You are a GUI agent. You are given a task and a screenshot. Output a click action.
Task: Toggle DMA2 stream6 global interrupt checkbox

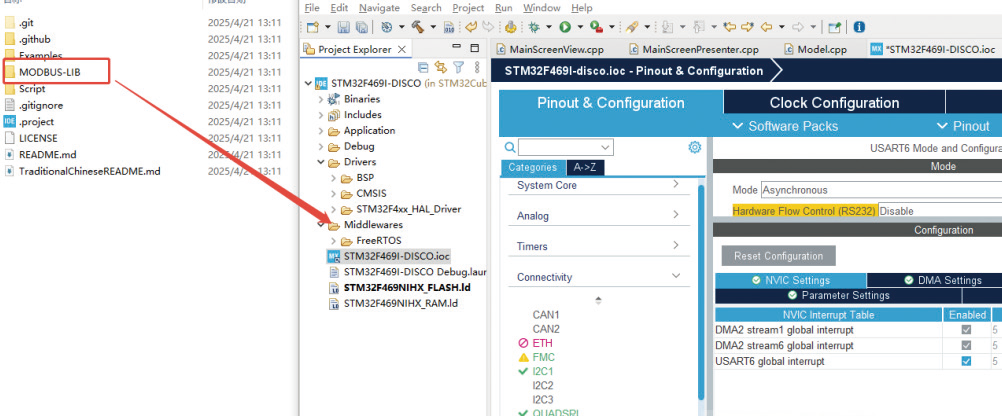pyautogui.click(x=966, y=345)
